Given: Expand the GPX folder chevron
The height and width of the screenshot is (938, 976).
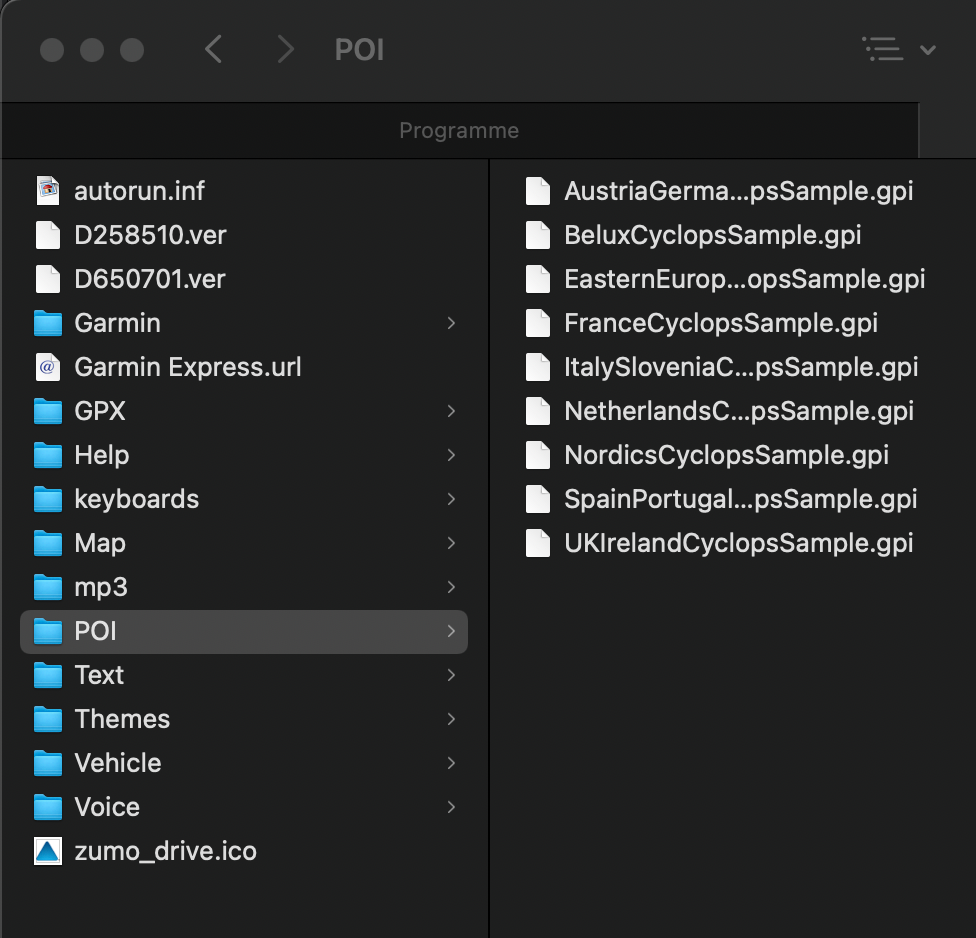Looking at the screenshot, I should point(451,411).
